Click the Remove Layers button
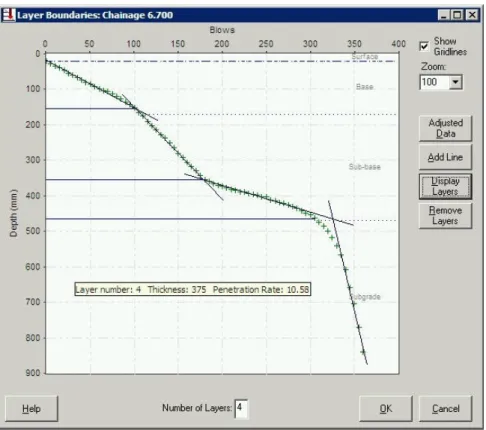This screenshot has width=486, height=430. (x=445, y=216)
